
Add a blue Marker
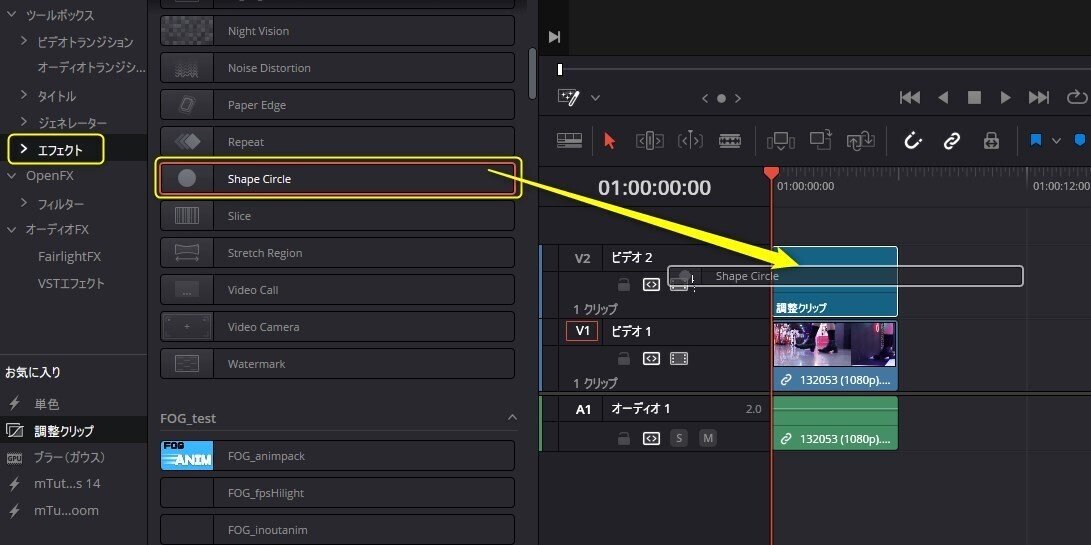[x=1081, y=141]
